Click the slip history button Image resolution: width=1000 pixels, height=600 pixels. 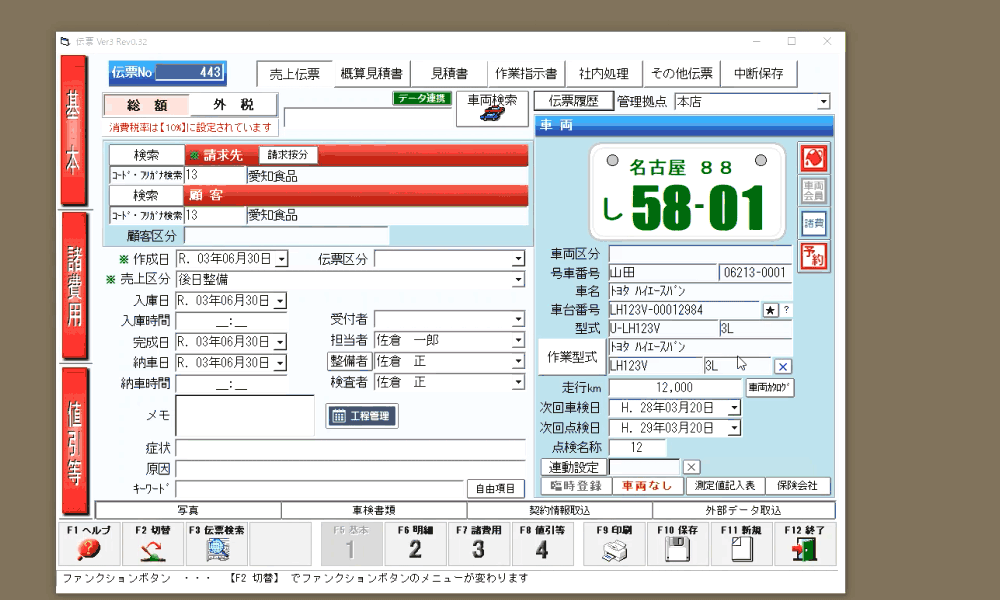(573, 101)
